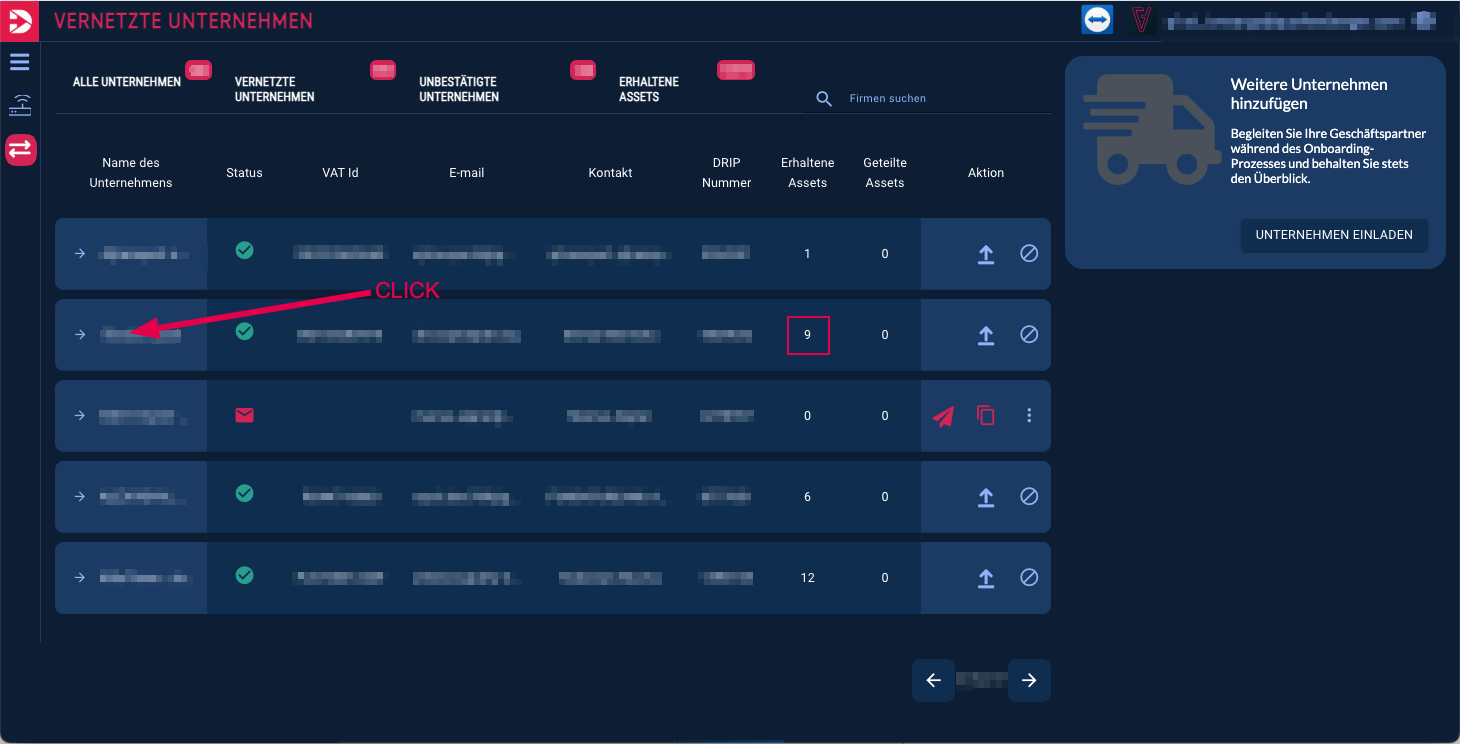Image resolution: width=1460 pixels, height=744 pixels.
Task: Resend invitation with the paper plane icon
Action: [x=943, y=416]
